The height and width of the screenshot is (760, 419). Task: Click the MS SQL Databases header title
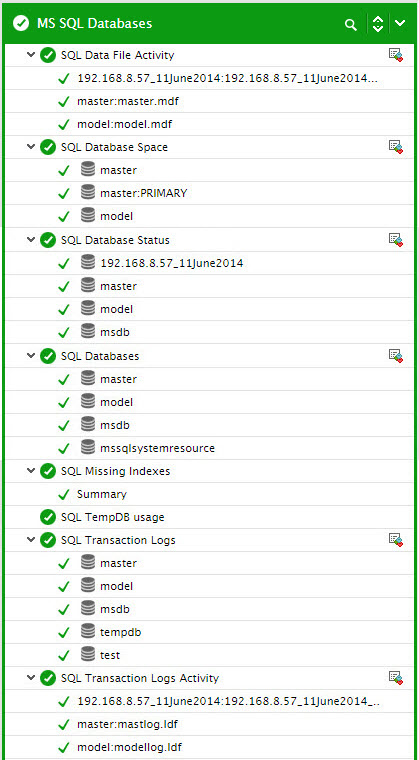[95, 23]
